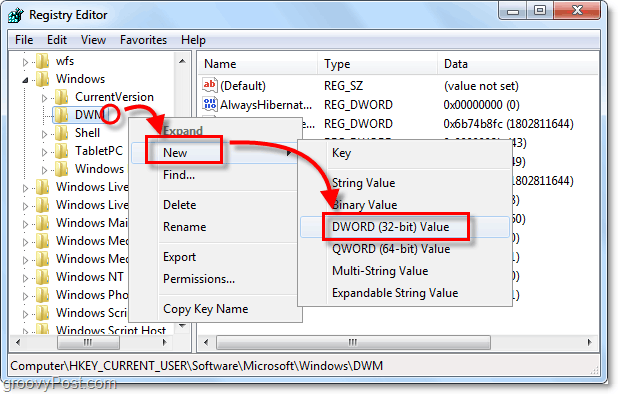
Task: Select QWORD (64-bit) Value
Action: click(x=405, y=249)
